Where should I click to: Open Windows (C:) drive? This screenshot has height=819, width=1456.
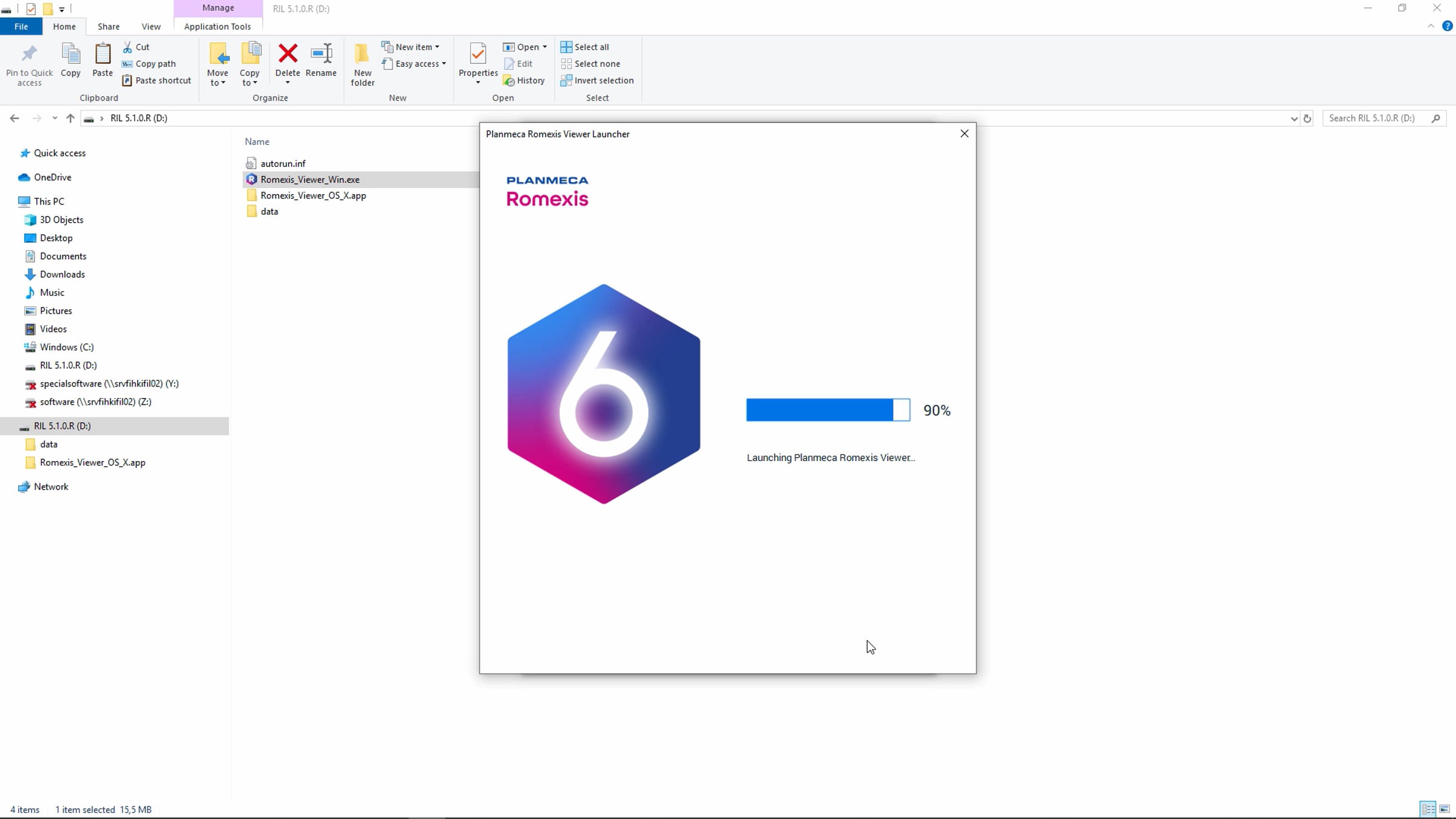(x=67, y=347)
